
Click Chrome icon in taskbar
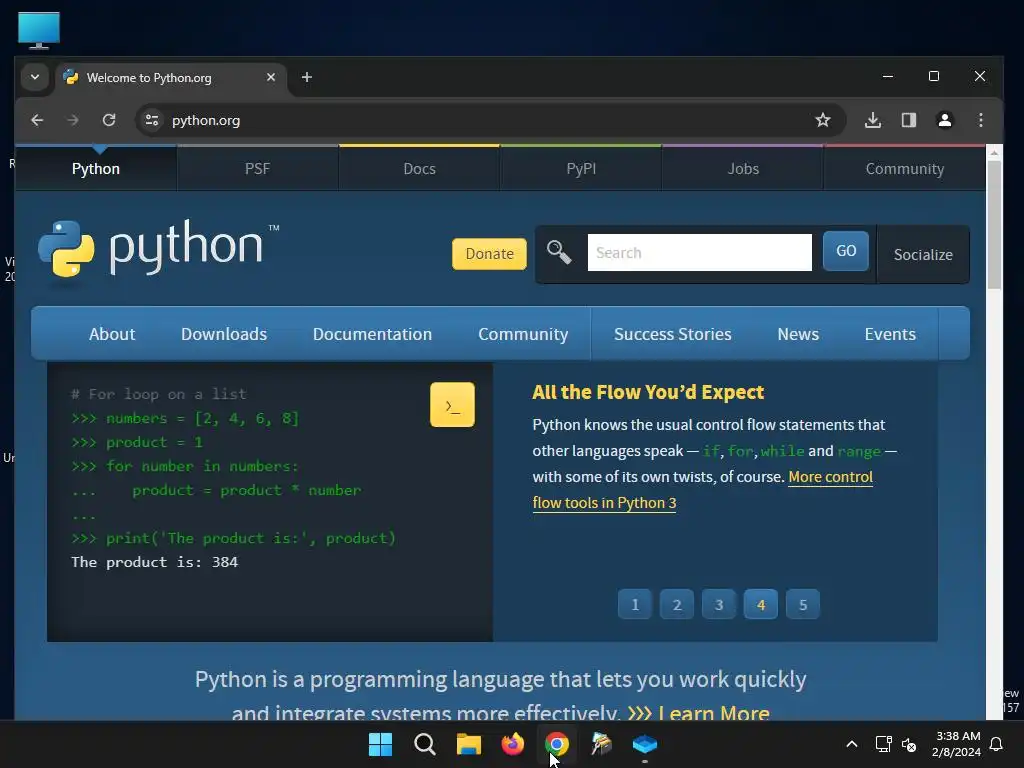pos(556,744)
